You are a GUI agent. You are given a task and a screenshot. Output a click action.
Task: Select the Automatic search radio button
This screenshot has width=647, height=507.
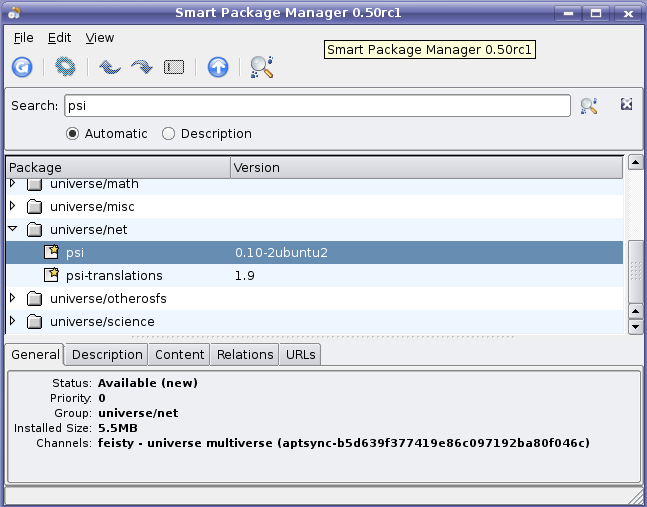click(x=72, y=134)
